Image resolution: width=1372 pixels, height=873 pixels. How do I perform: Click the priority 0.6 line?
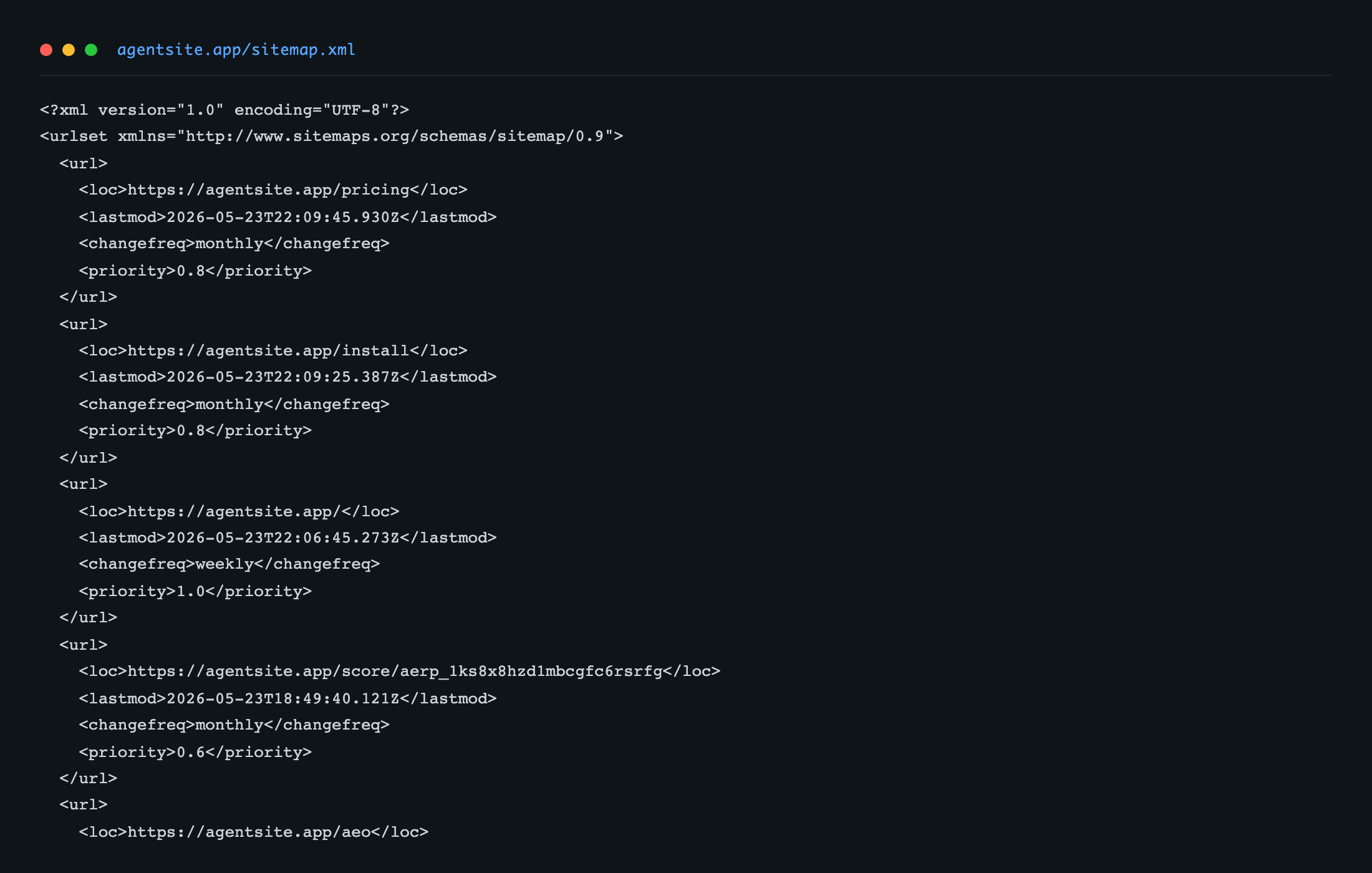coord(195,752)
